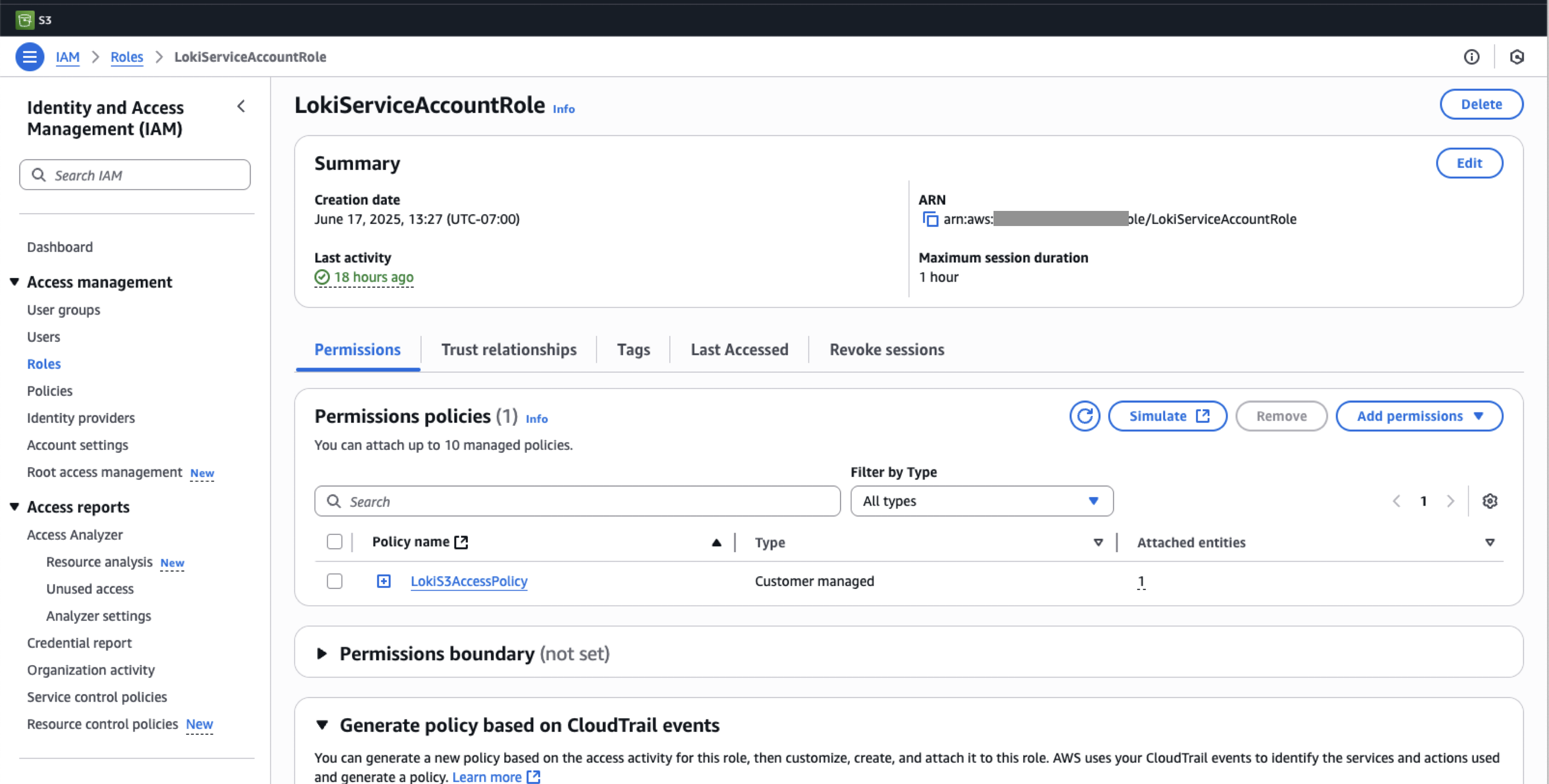Delete the LokiServiceAccountRole role

1481,104
